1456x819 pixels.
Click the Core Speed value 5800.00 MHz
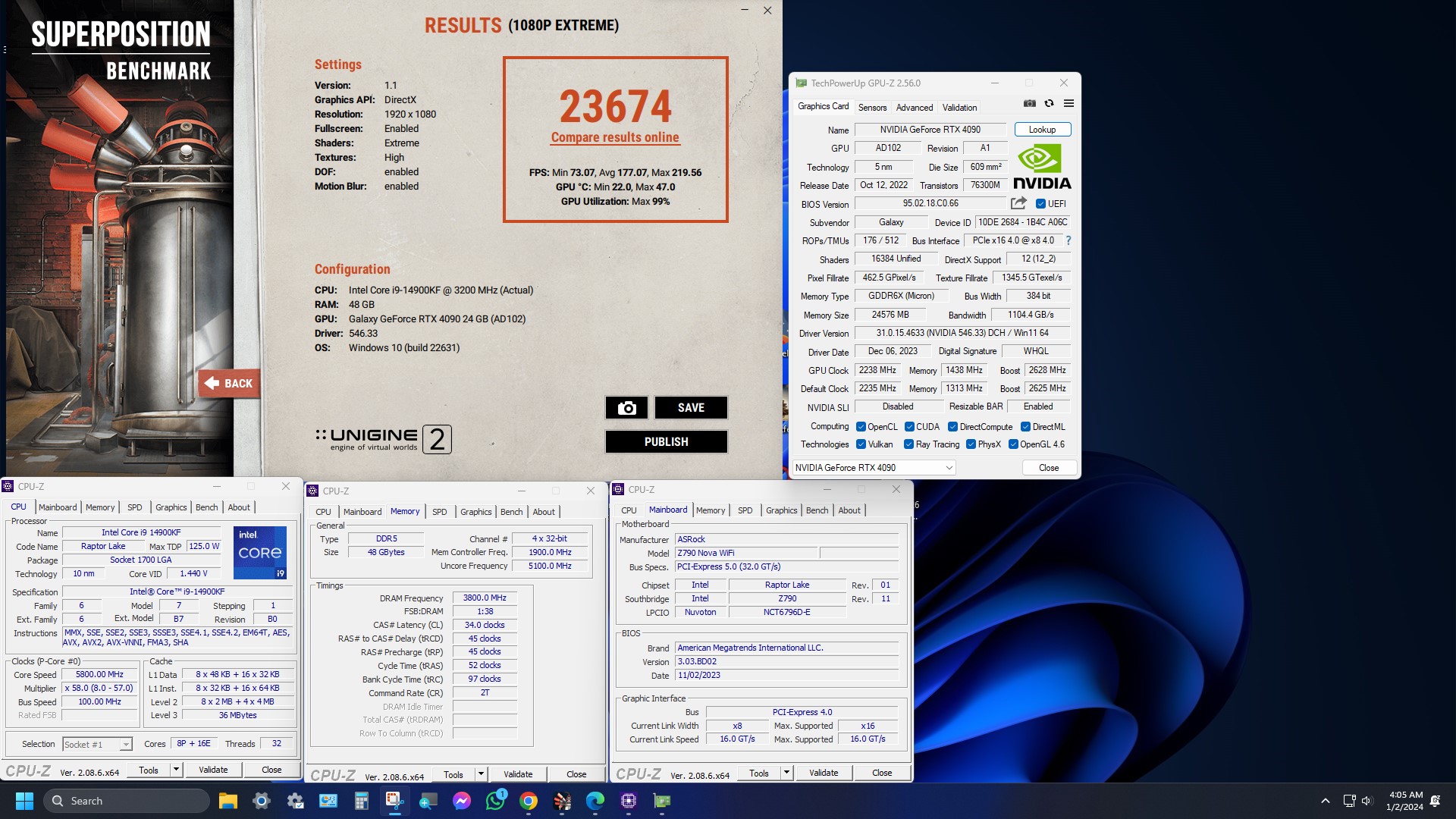99,674
